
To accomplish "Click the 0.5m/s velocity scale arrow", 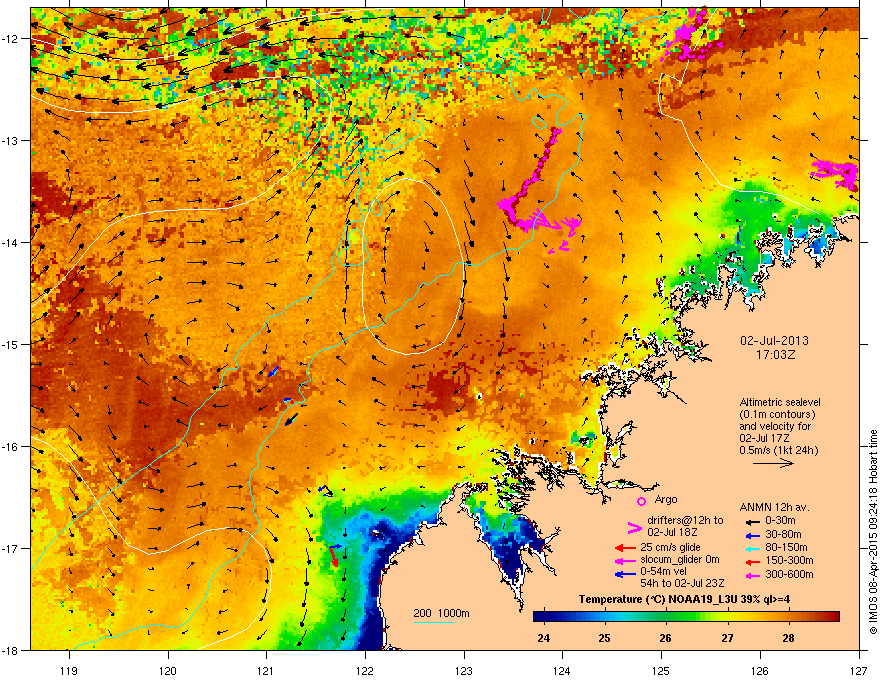I will coord(773,463).
